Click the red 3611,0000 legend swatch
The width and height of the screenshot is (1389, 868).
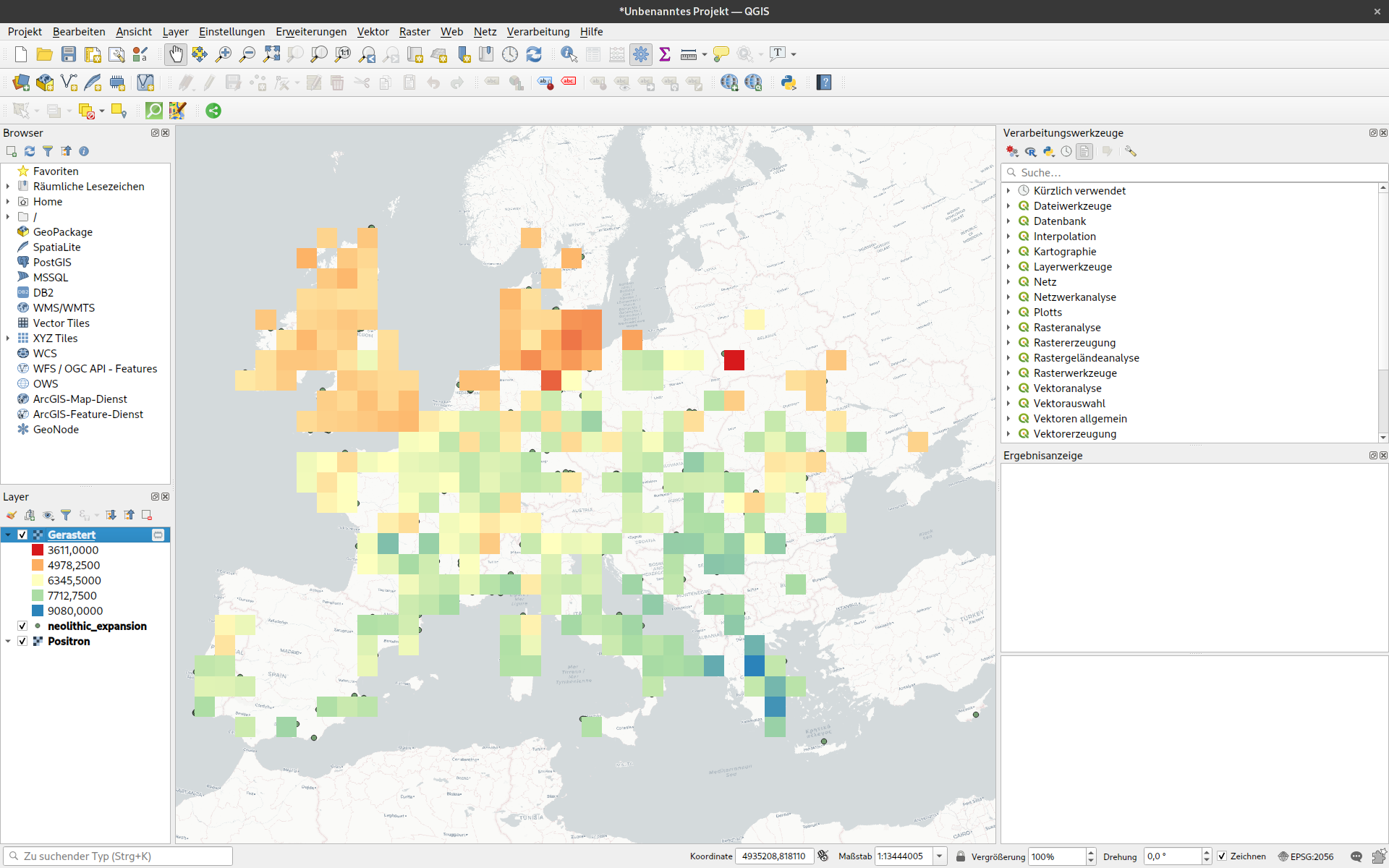[38, 550]
